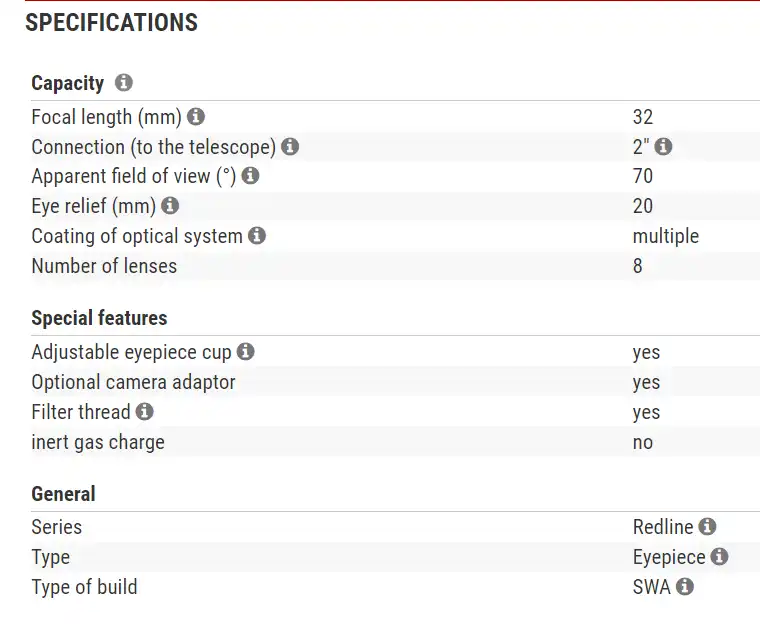
Task: Click the SPECIFICATIONS heading
Action: [x=111, y=23]
